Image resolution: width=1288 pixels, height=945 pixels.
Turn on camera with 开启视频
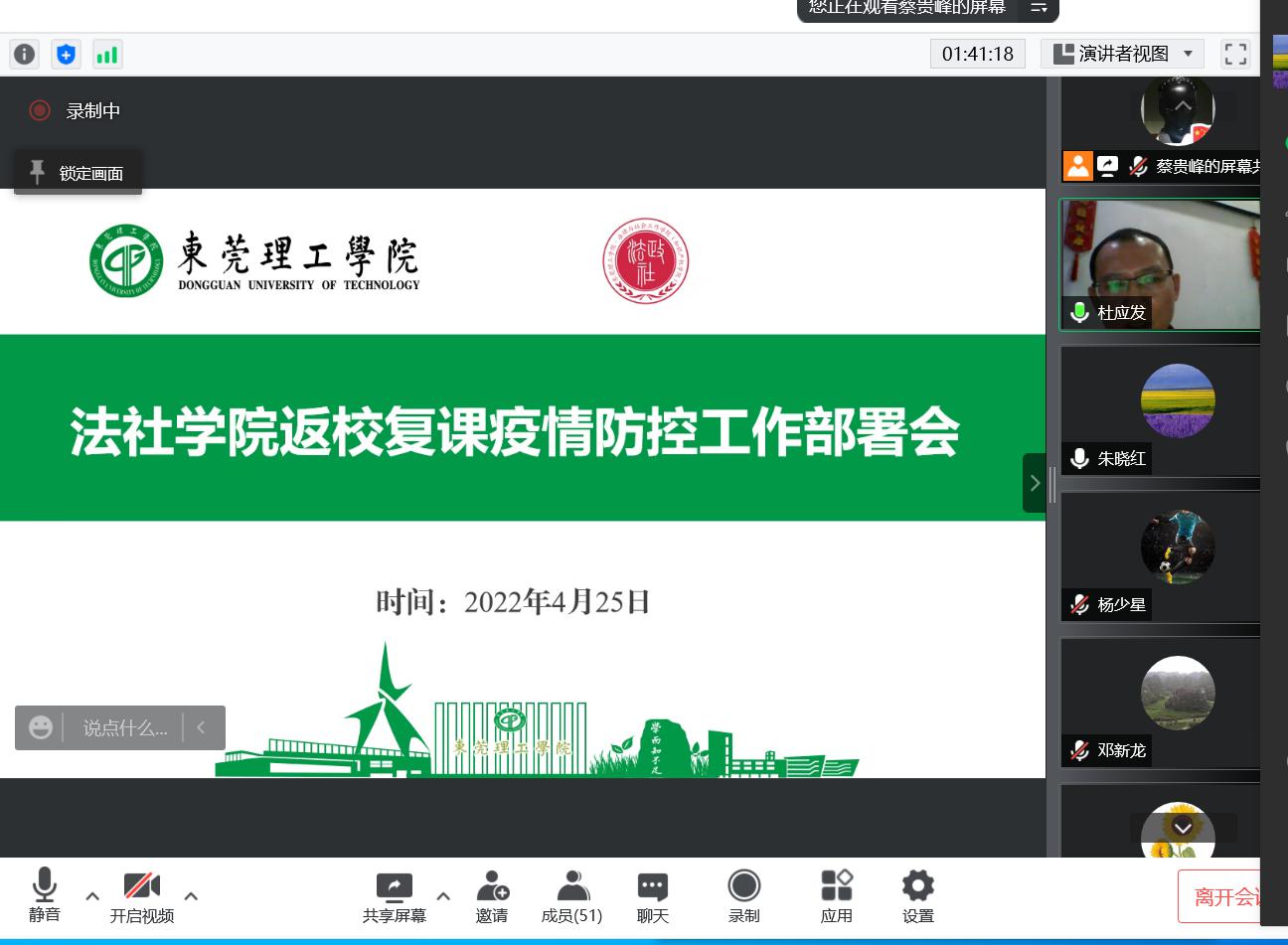[x=141, y=896]
